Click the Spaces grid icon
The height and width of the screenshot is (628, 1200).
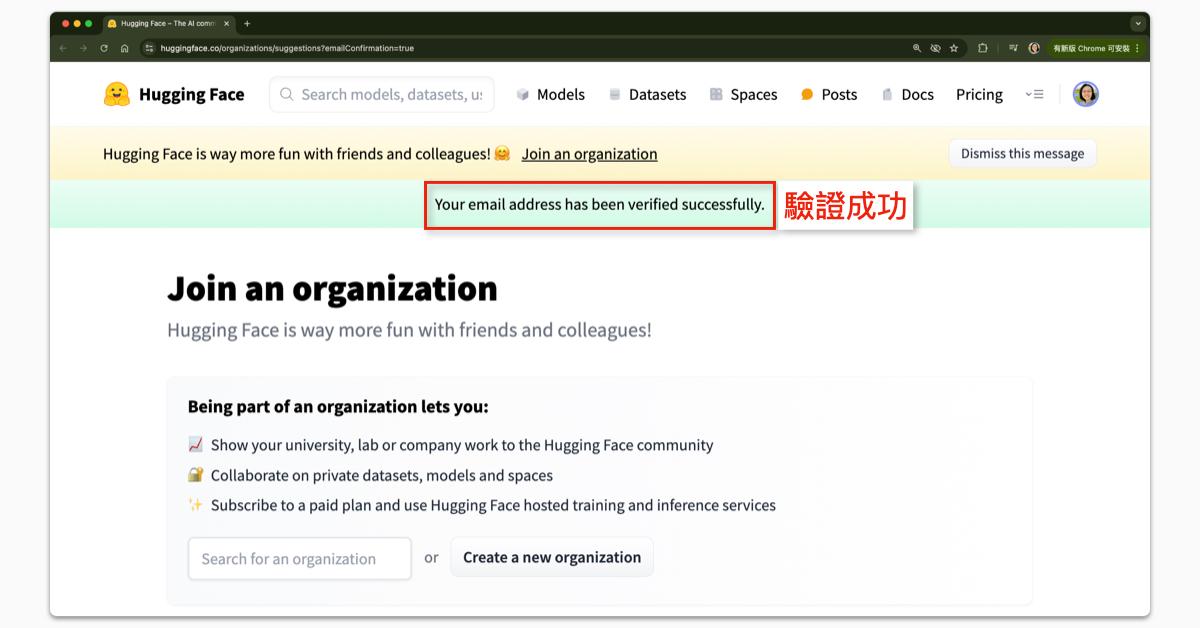pyautogui.click(x=716, y=94)
